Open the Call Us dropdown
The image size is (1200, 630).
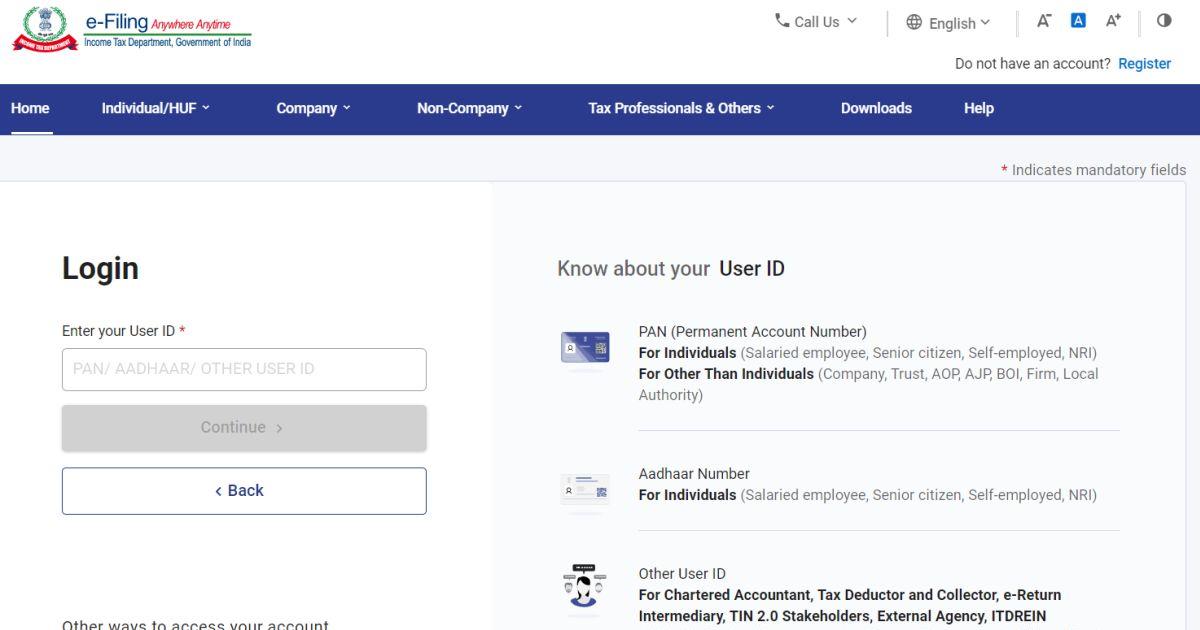click(816, 22)
